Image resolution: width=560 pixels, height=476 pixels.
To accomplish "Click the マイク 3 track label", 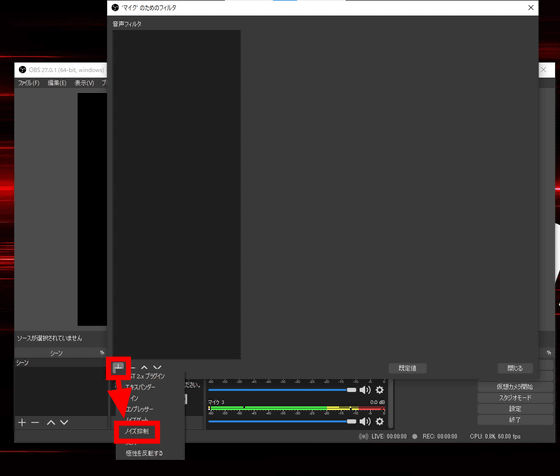I will click(216, 402).
